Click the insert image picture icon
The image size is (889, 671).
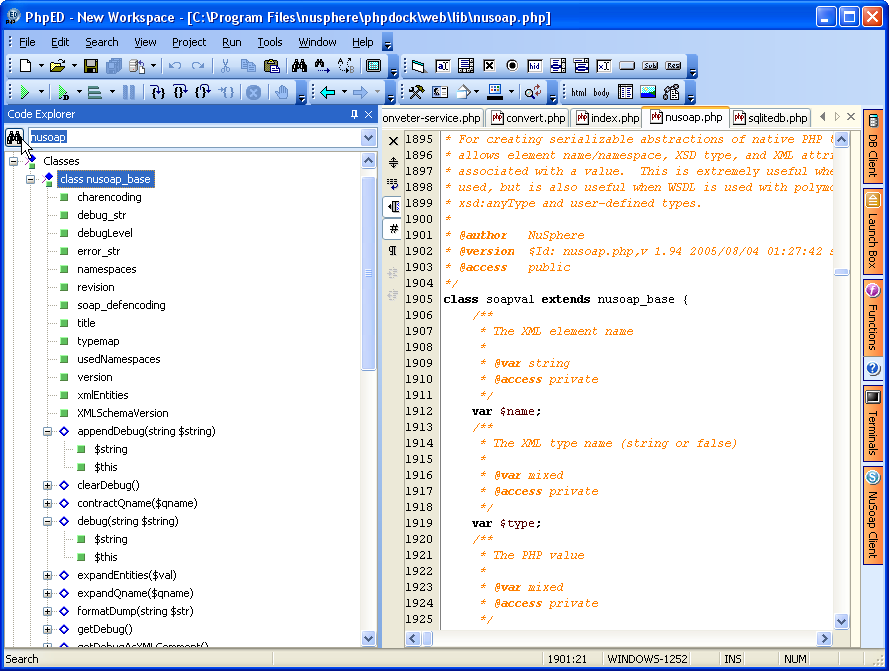(x=648, y=92)
